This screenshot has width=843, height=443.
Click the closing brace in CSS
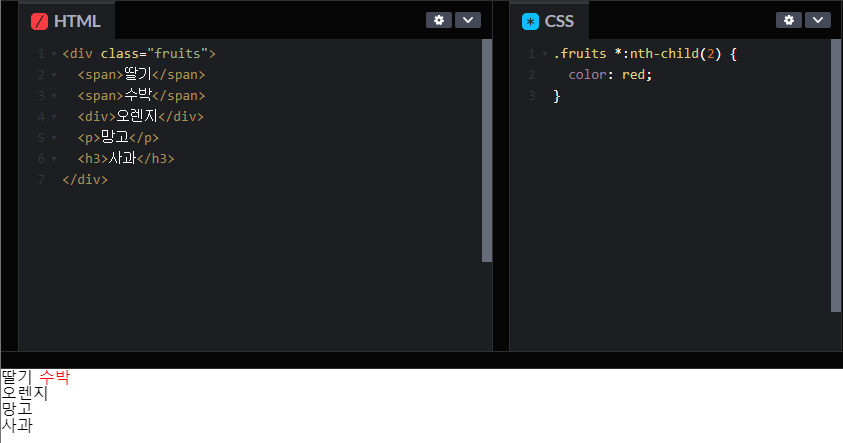556,96
